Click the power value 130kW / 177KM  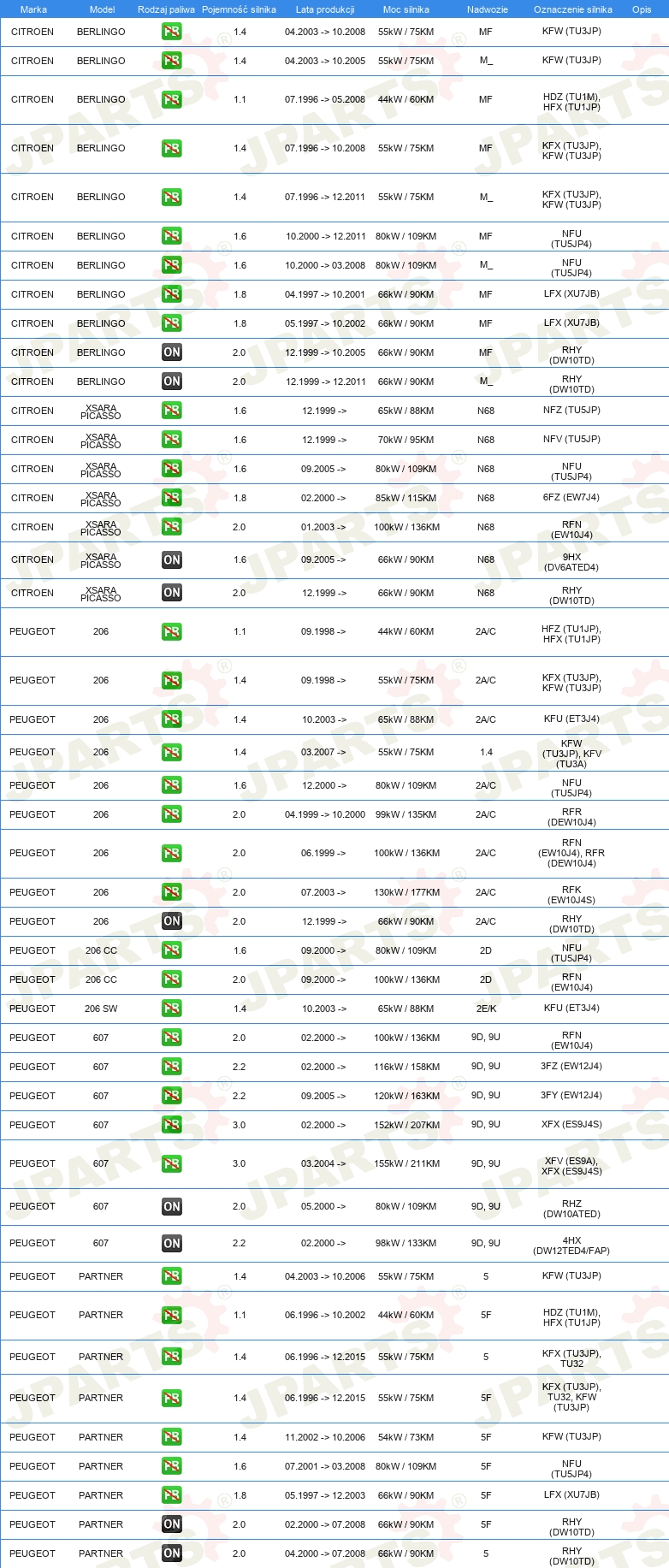[x=406, y=892]
